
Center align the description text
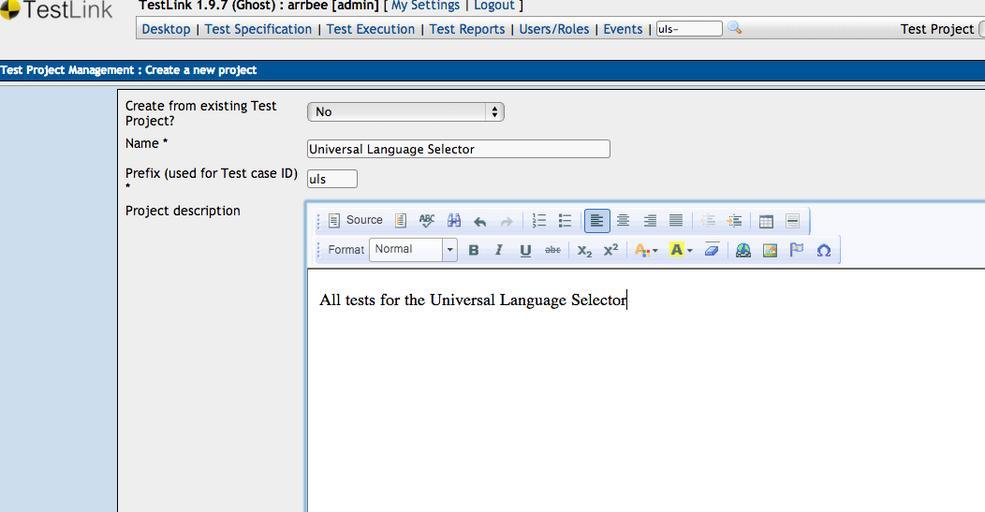coord(623,221)
